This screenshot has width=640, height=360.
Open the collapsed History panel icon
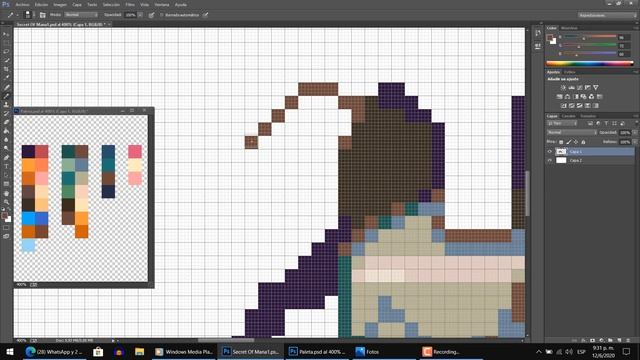[x=538, y=33]
